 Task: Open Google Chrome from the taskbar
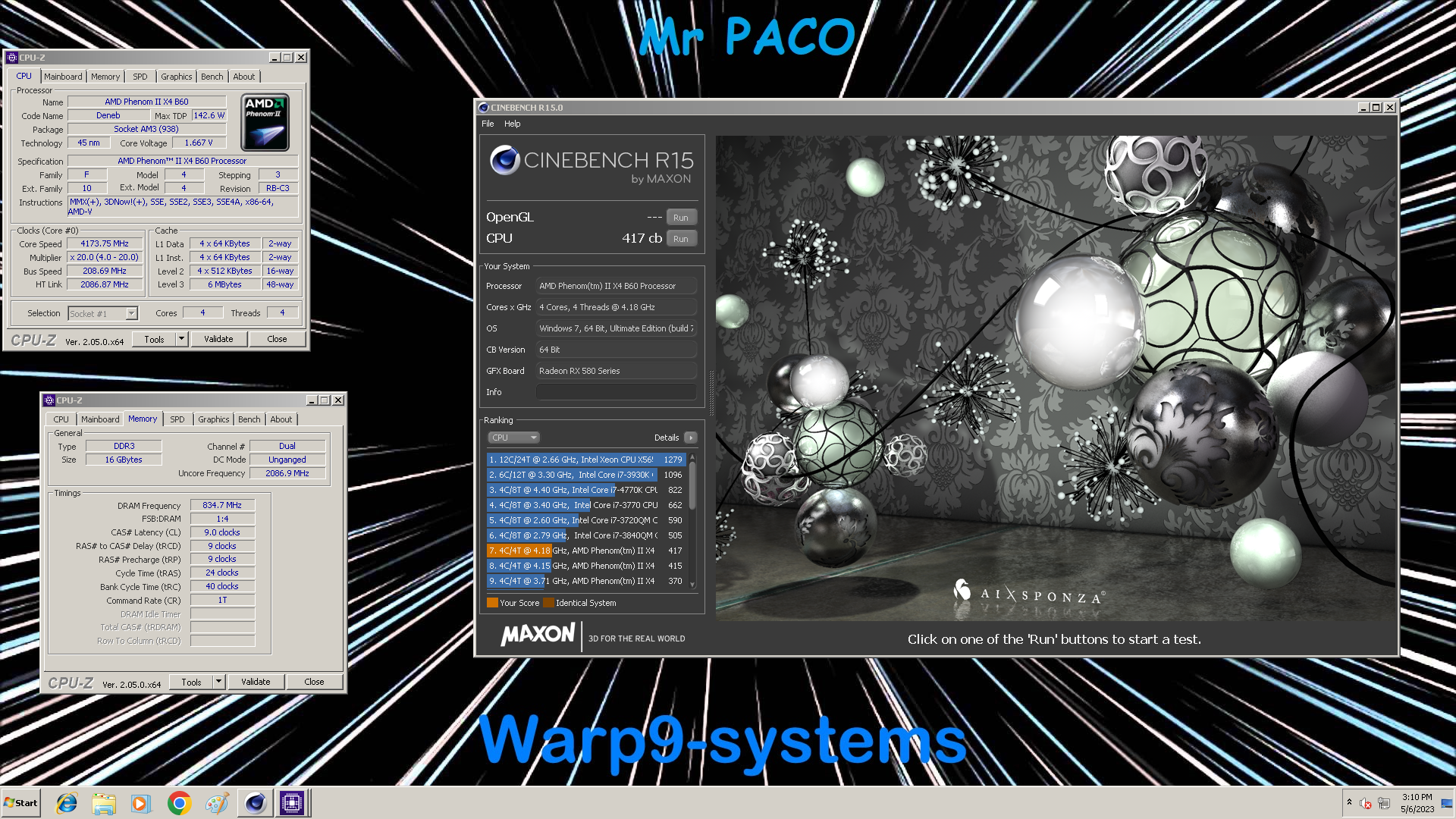179,803
